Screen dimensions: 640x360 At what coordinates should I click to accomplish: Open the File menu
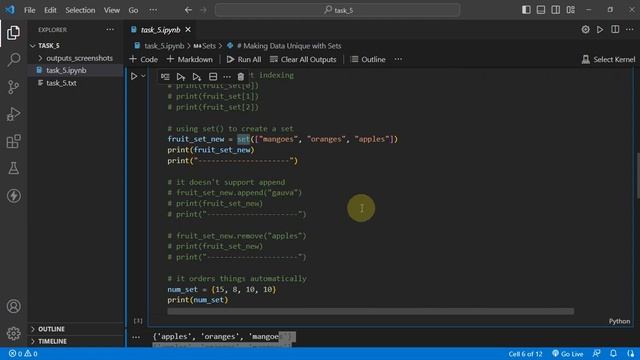click(x=29, y=10)
